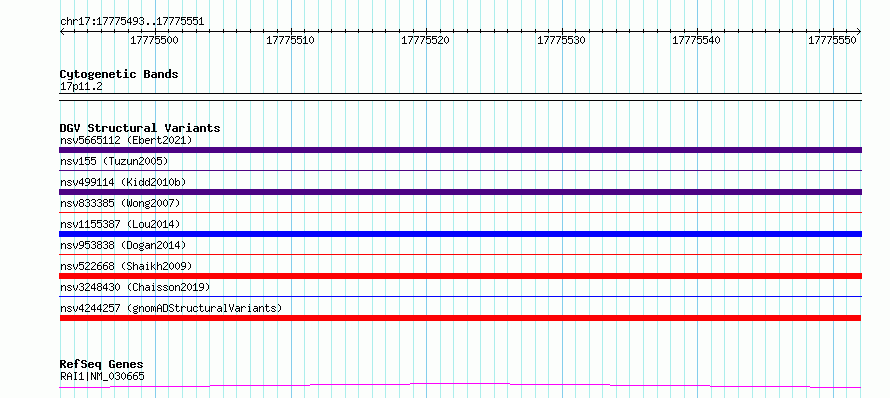The width and height of the screenshot is (890, 398).
Task: Click the left arrowhead of the ruler
Action: click(62, 31)
